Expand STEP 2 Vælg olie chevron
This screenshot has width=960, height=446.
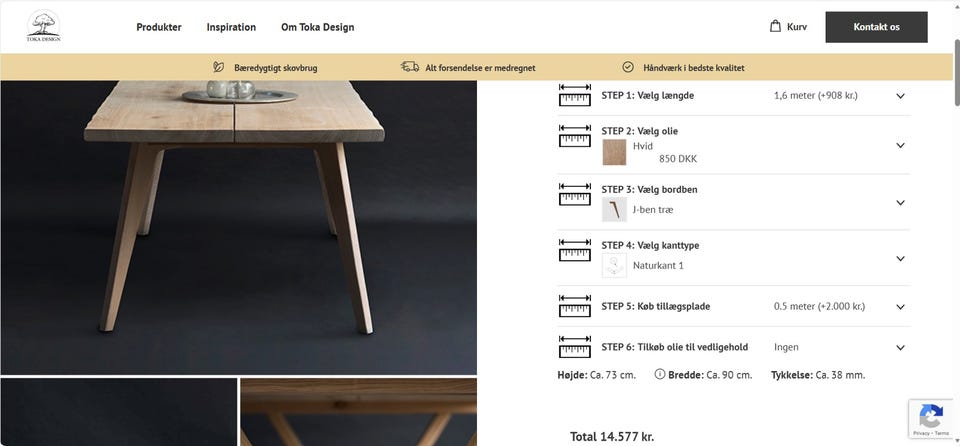click(x=900, y=146)
